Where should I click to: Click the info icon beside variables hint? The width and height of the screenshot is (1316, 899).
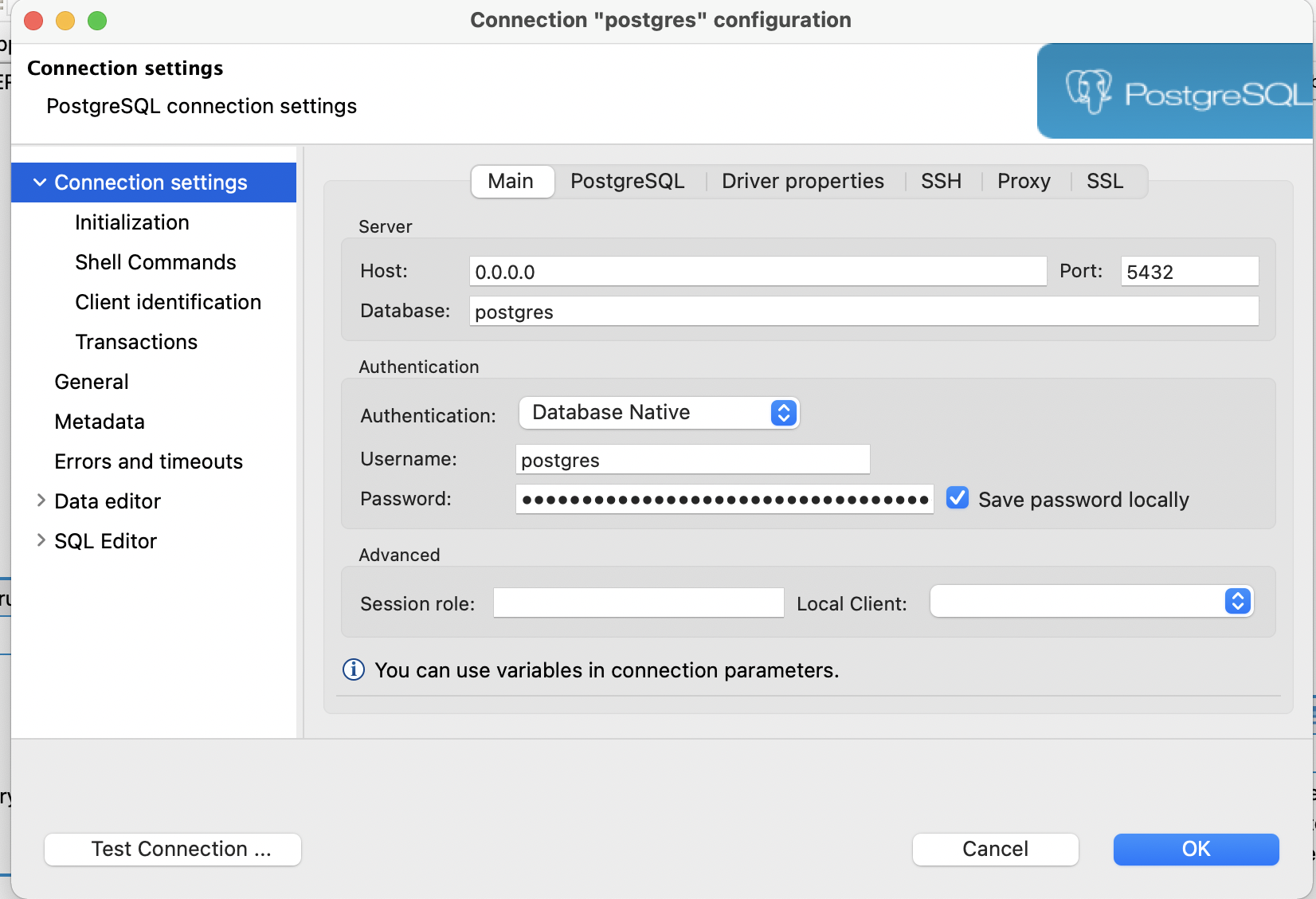pyautogui.click(x=353, y=669)
